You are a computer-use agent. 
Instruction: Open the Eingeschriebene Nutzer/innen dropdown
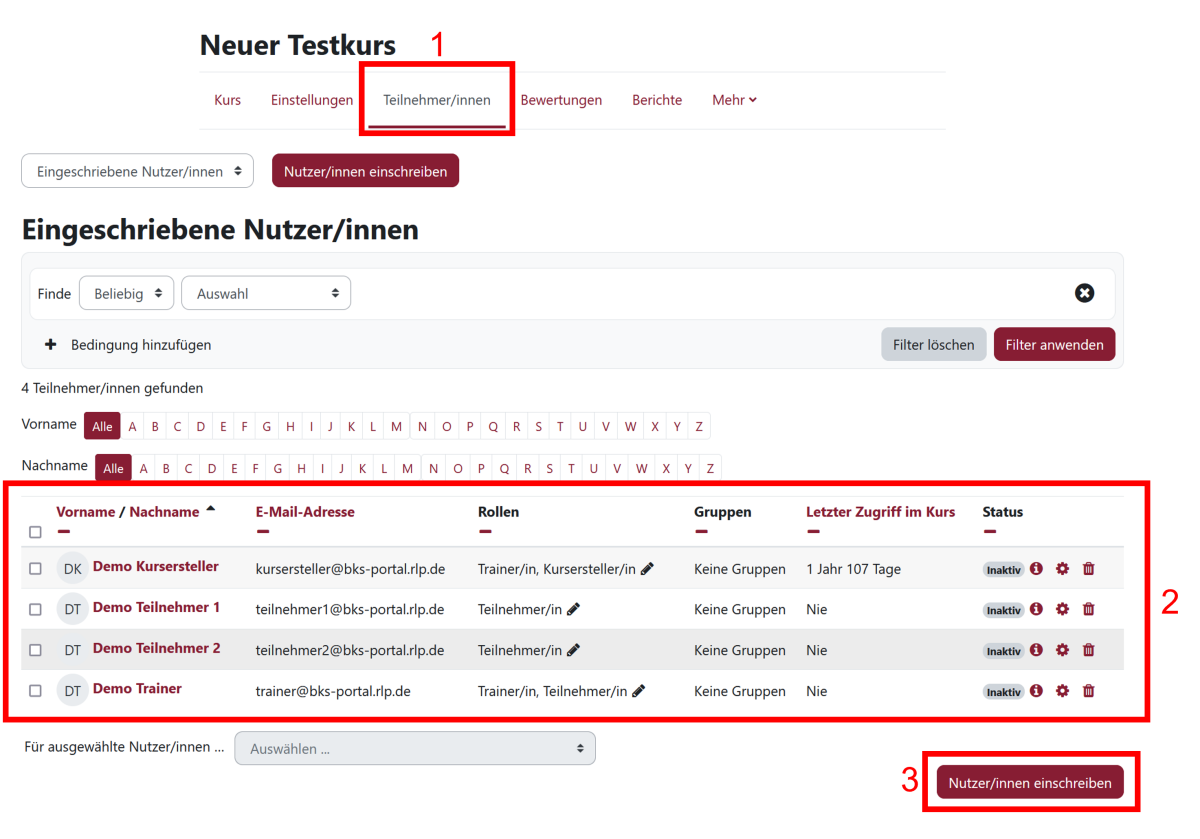138,171
